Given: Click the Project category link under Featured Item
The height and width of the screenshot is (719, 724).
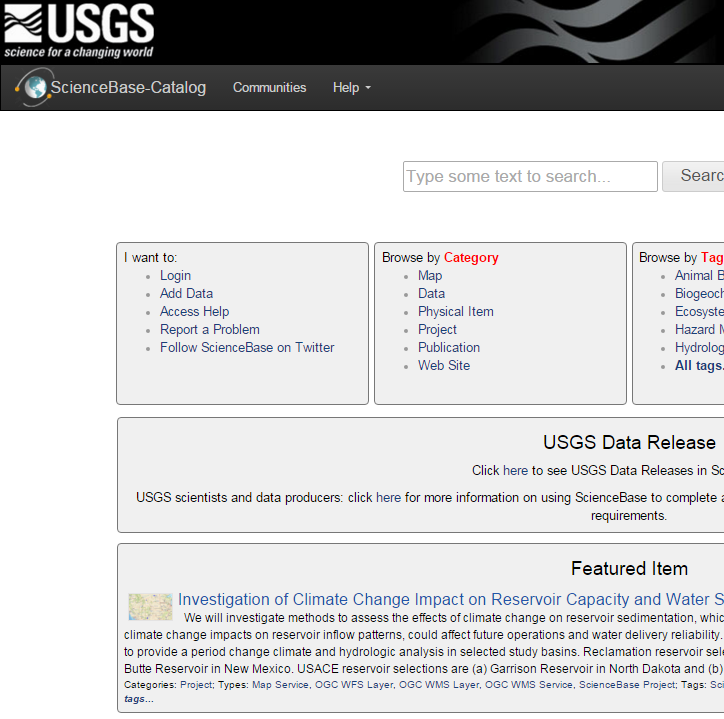Looking at the screenshot, I should click(197, 685).
